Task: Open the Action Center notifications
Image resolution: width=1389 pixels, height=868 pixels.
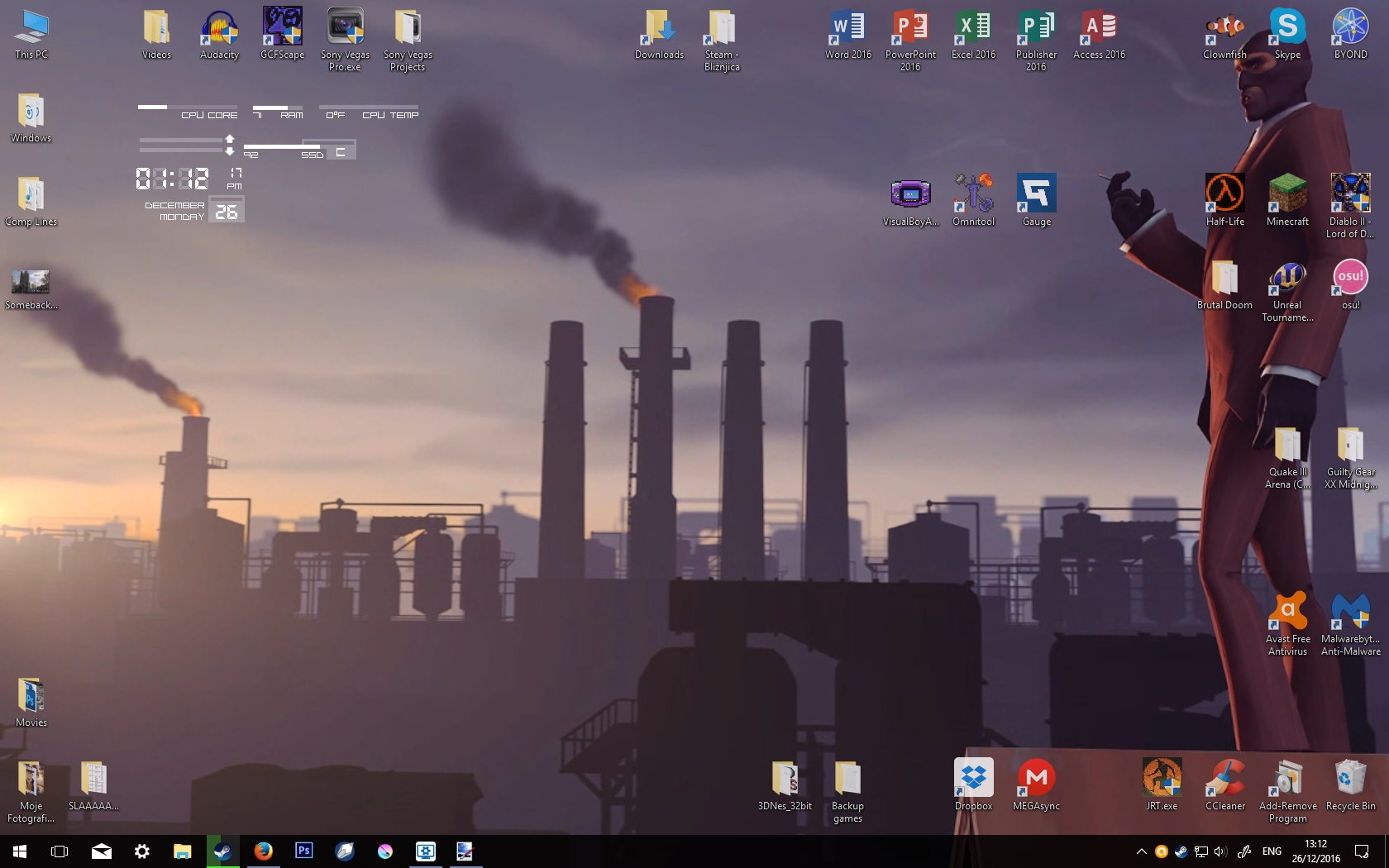Action: [x=1361, y=851]
